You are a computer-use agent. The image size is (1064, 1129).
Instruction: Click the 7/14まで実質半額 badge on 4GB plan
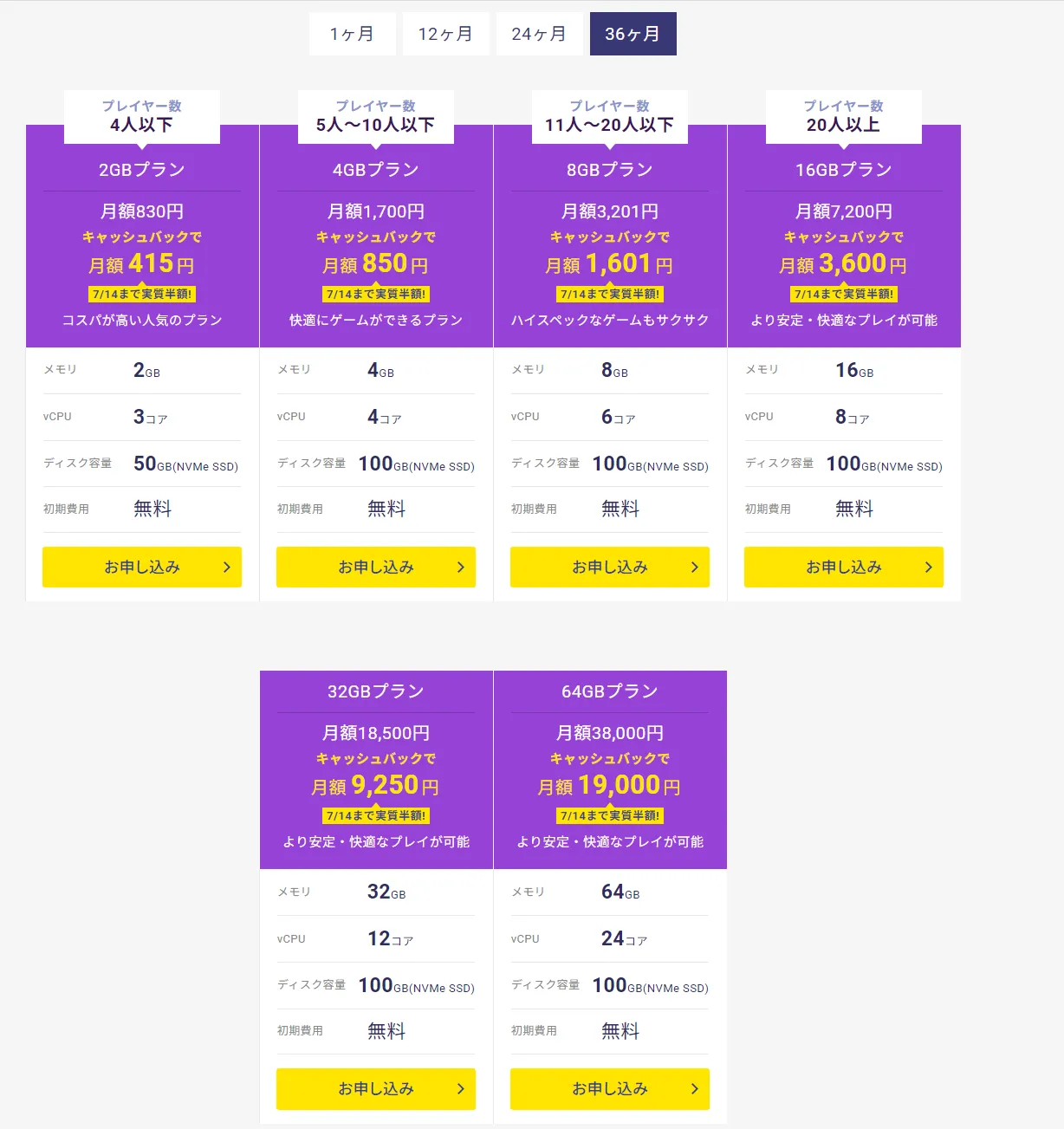(376, 294)
